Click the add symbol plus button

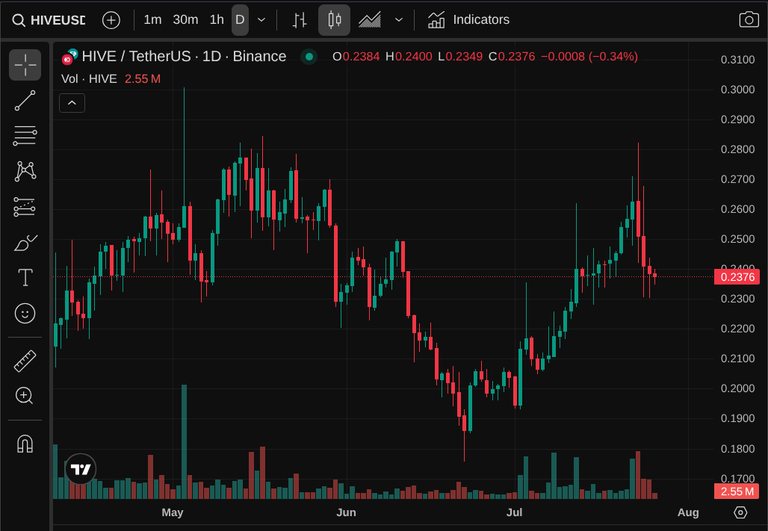point(111,20)
